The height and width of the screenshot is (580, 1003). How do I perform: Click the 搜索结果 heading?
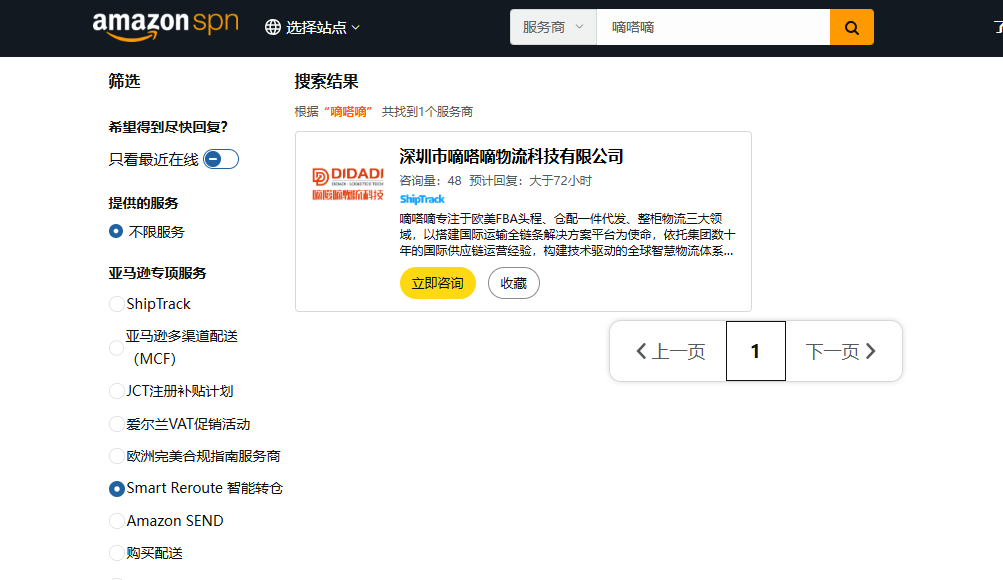point(326,81)
